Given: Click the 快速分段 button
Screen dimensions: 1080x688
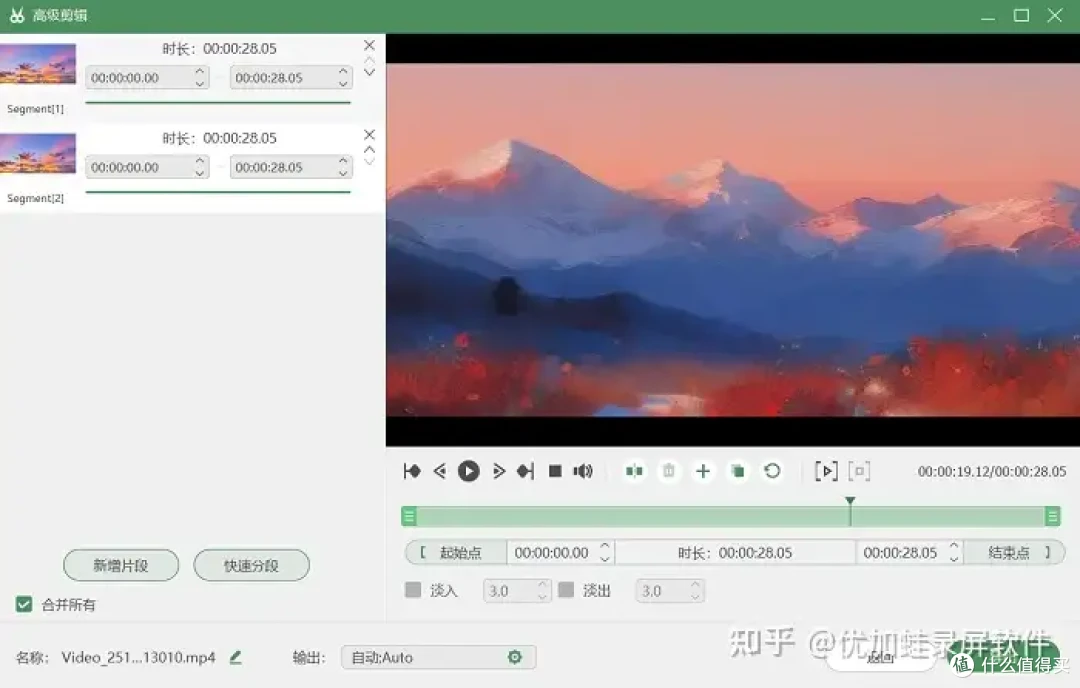Looking at the screenshot, I should (251, 565).
